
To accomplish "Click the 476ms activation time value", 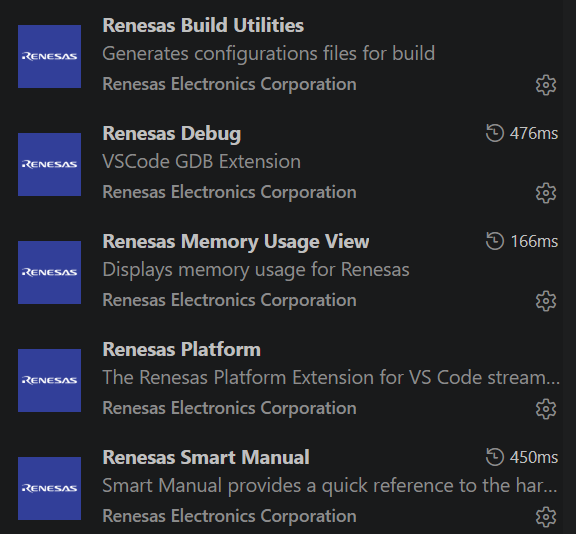I will click(534, 133).
